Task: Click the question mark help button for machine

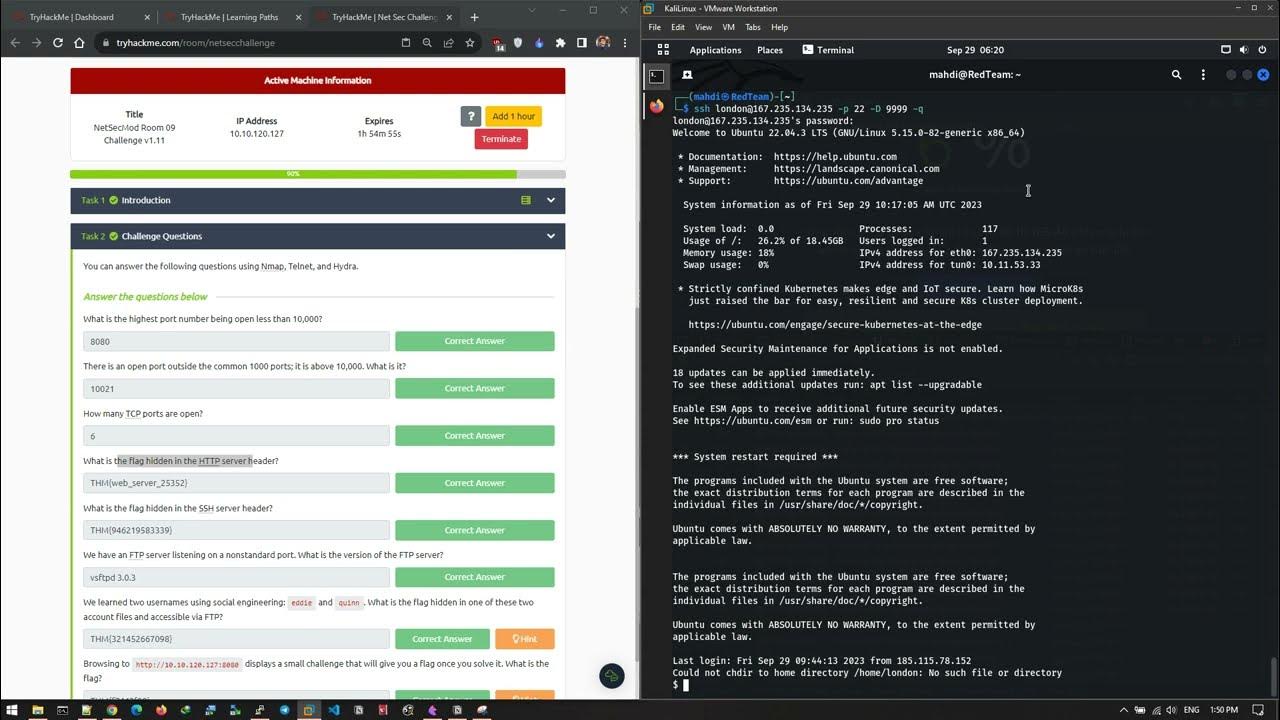Action: 471,116
